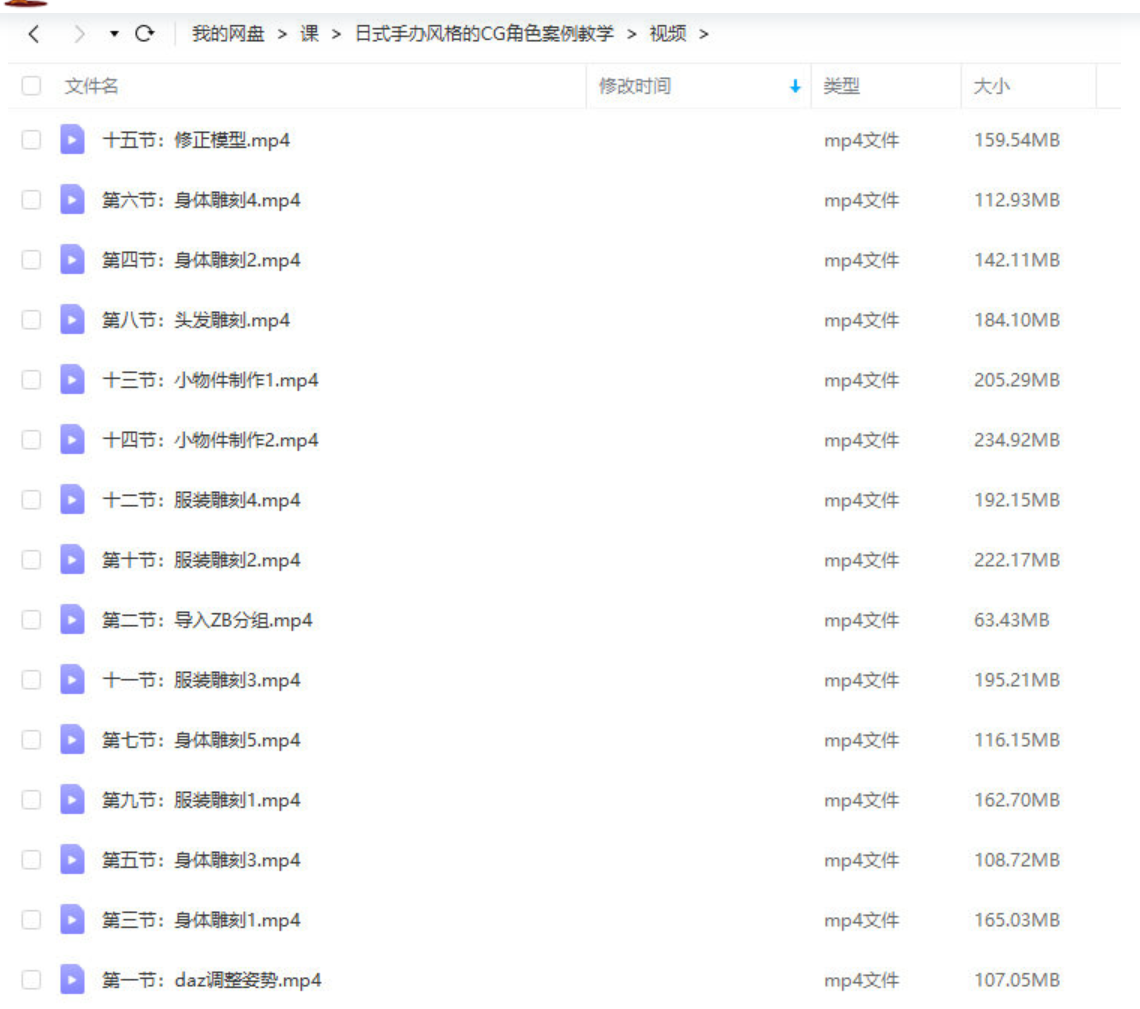
Task: Sort files by 类型 column header
Action: click(x=841, y=87)
